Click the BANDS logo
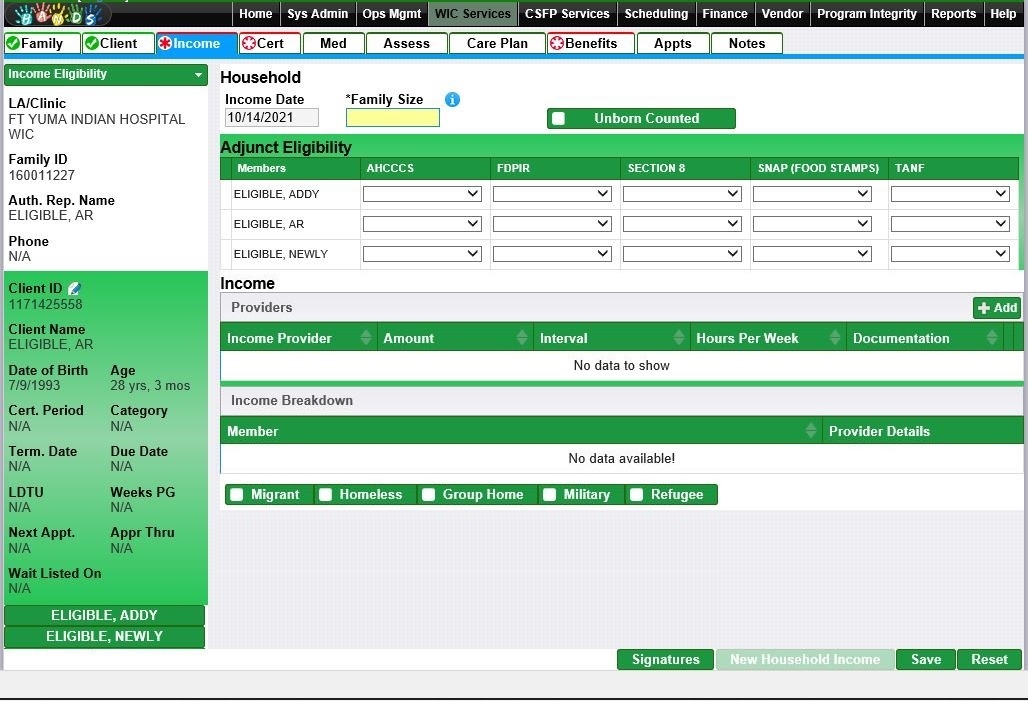Viewport: 1028px width, 701px height. pos(58,14)
